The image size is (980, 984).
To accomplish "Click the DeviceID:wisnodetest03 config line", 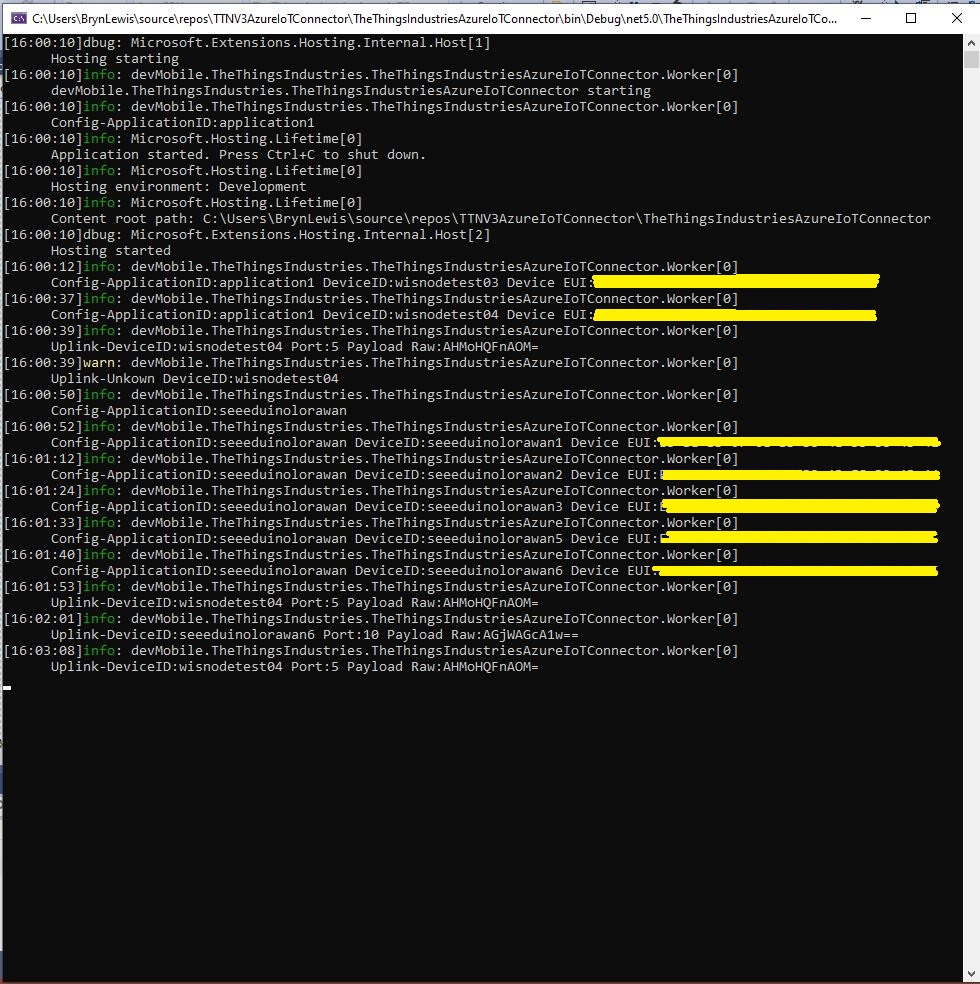I will click(320, 283).
